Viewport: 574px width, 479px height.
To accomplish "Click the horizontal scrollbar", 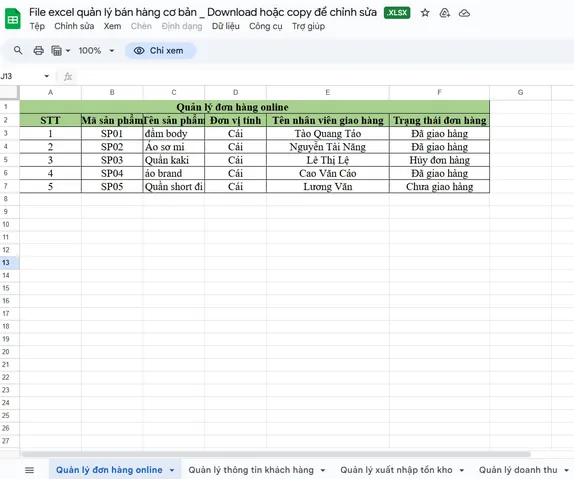I will point(276,454).
